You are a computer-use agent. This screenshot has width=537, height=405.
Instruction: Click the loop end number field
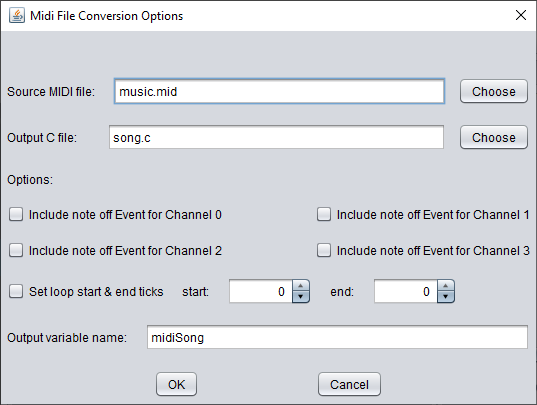[406, 292]
